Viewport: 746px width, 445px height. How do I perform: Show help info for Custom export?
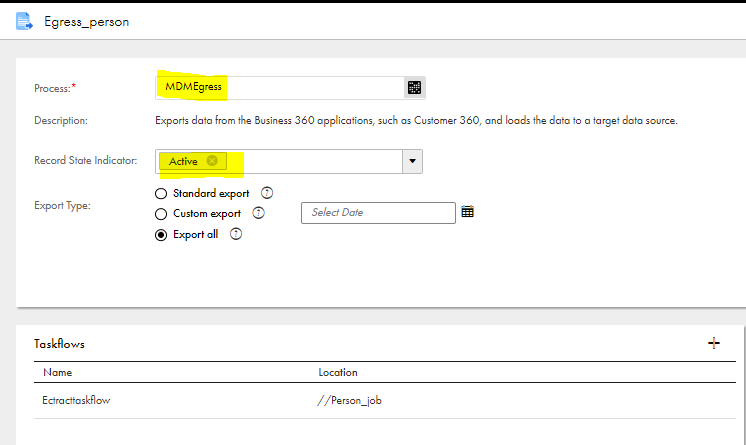coord(258,213)
